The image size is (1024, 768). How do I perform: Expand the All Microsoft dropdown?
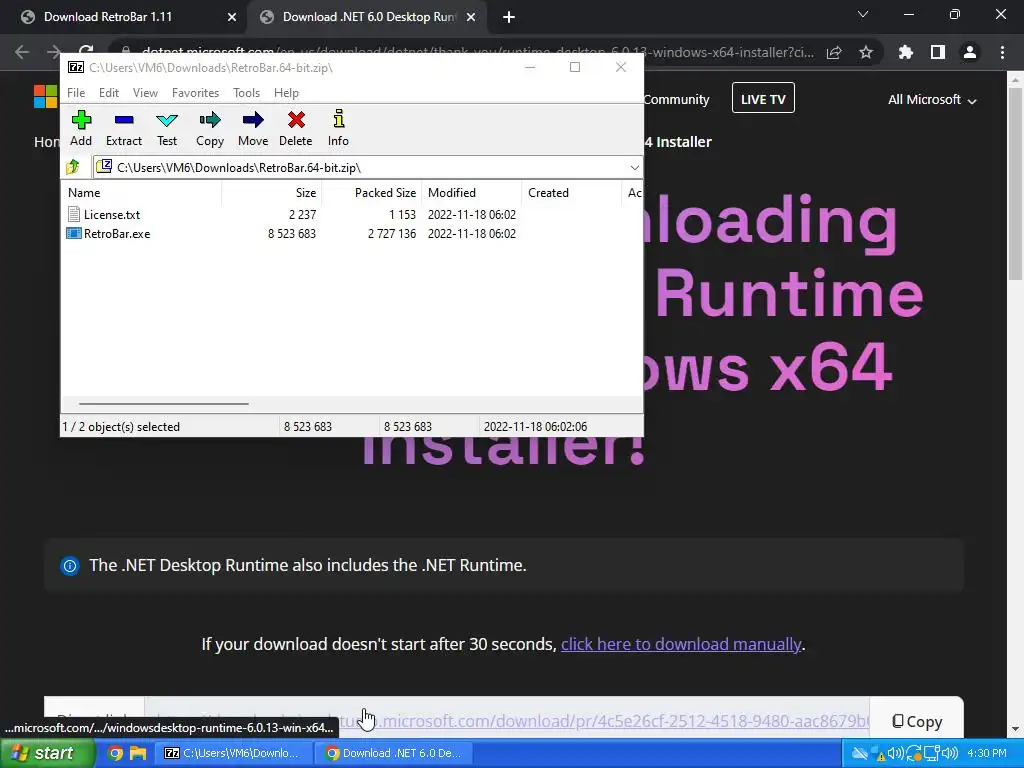(932, 100)
